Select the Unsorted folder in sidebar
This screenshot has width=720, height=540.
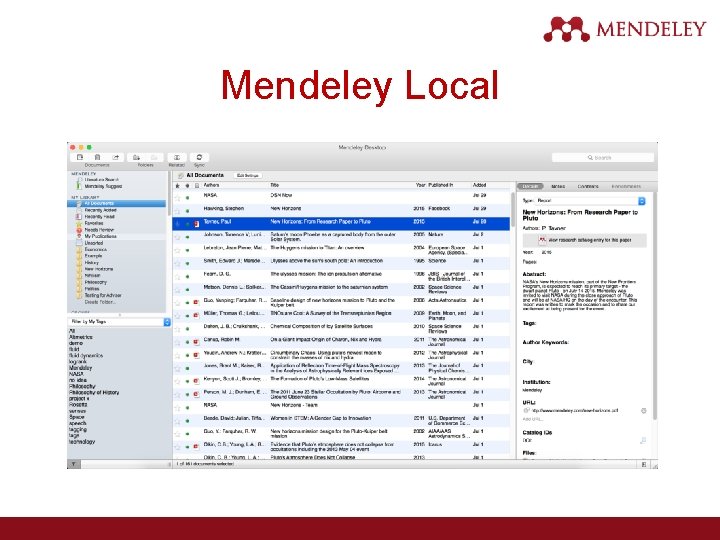(94, 243)
